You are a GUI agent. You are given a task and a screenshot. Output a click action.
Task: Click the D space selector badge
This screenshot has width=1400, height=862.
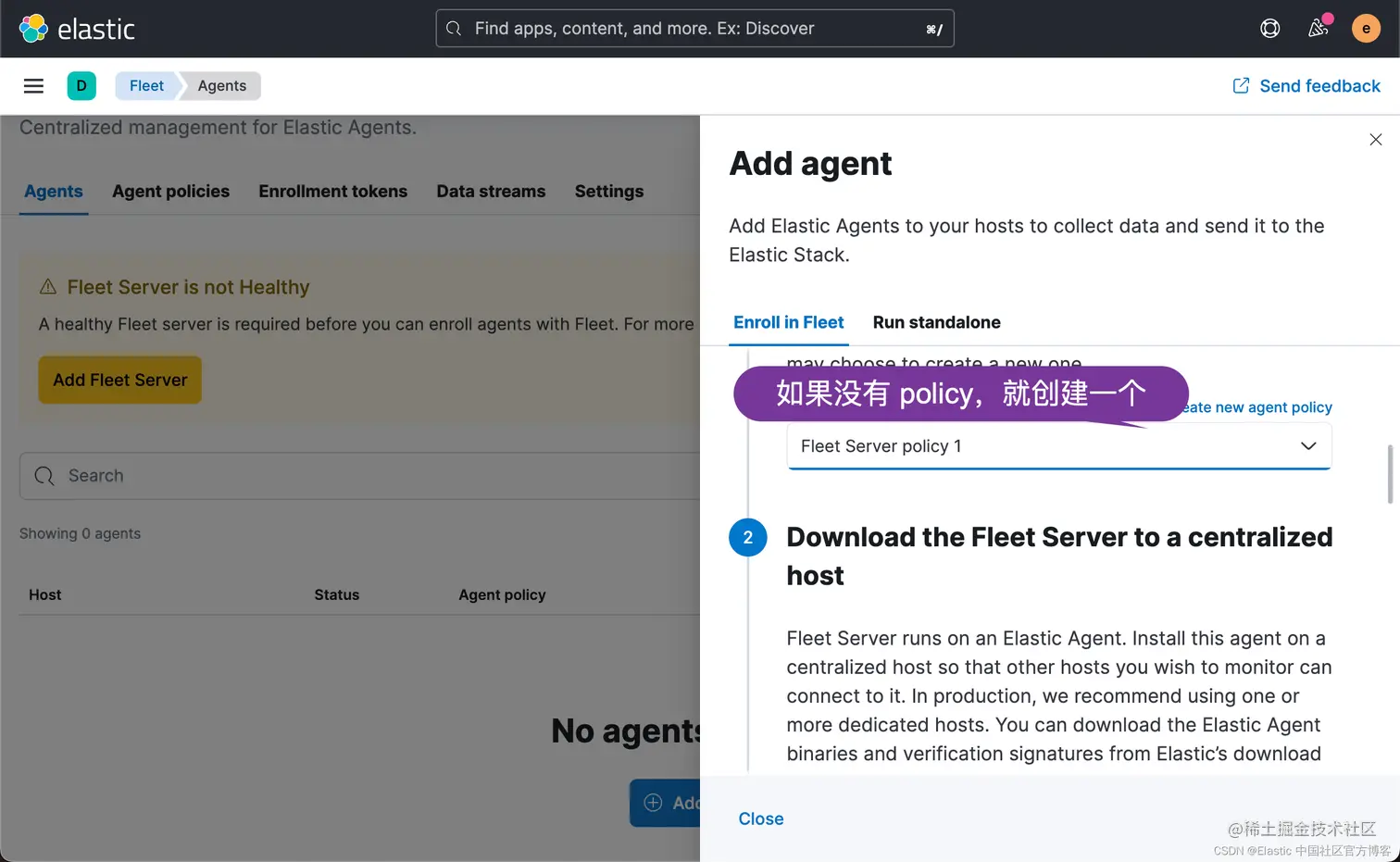tap(81, 86)
